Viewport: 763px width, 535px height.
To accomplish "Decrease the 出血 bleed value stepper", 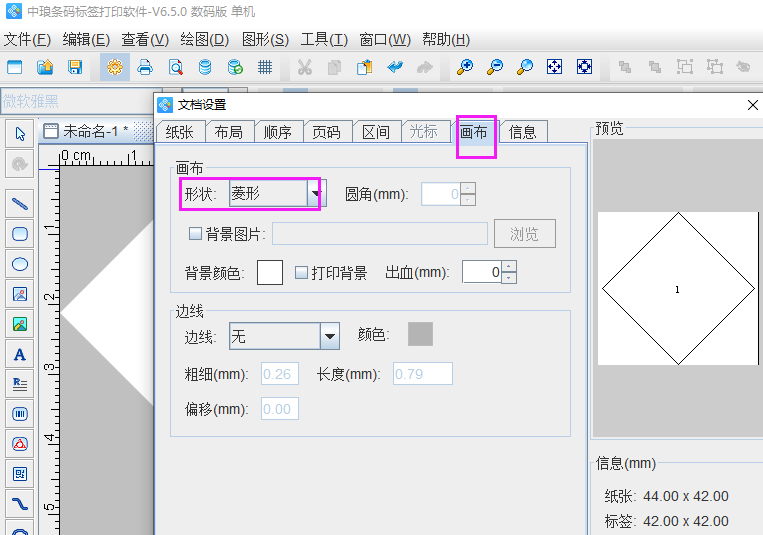I will click(x=509, y=277).
